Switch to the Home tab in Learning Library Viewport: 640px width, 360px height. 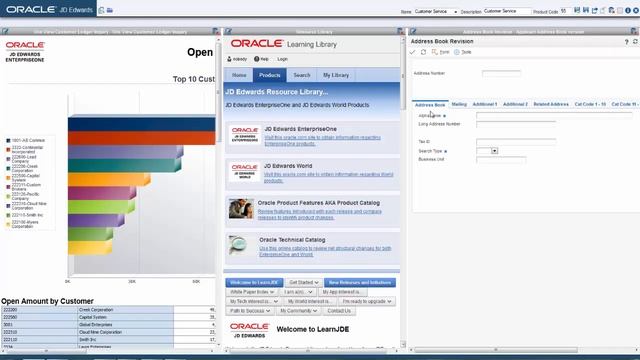tap(239, 75)
